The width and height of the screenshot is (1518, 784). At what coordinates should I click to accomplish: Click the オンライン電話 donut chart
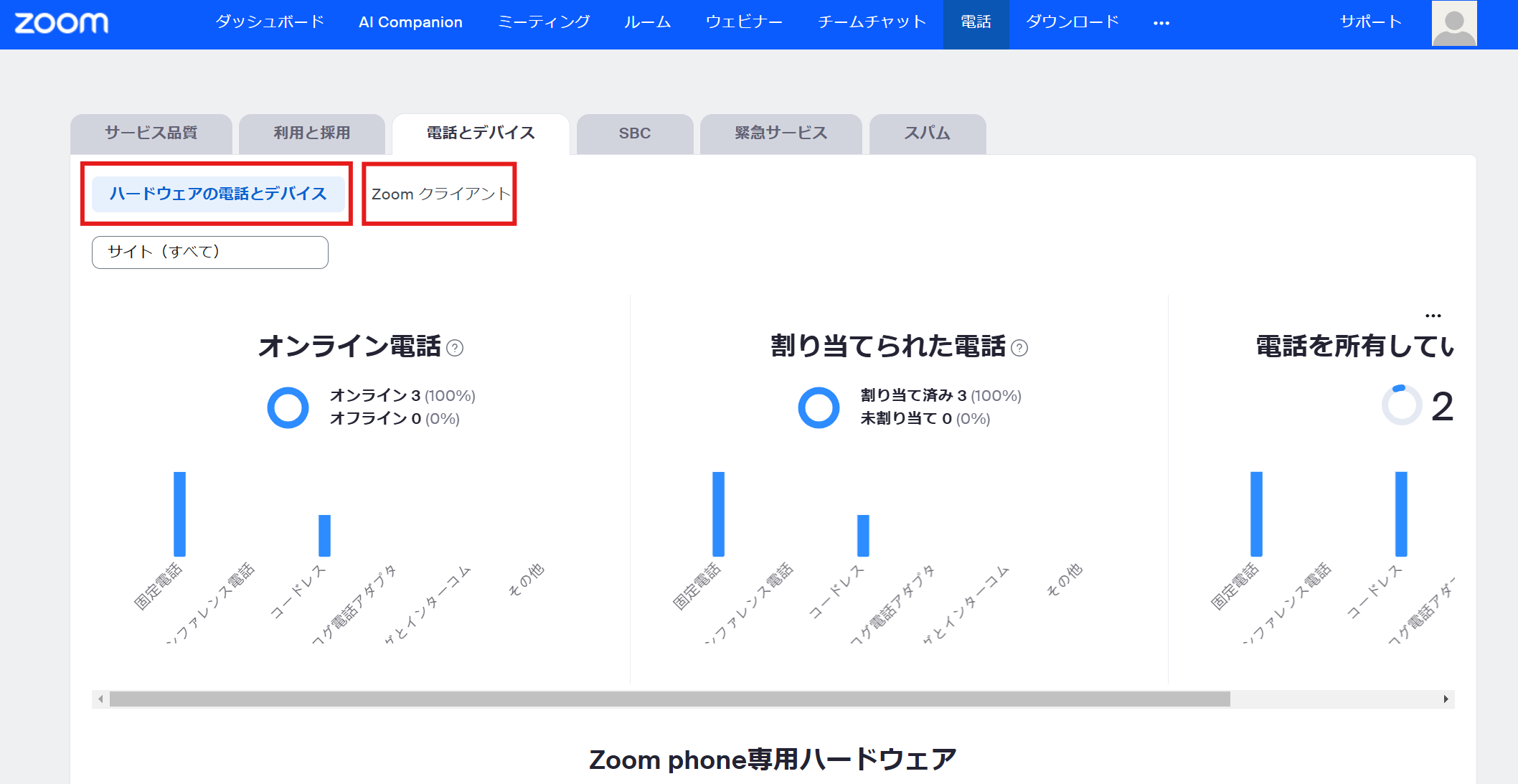tap(288, 407)
